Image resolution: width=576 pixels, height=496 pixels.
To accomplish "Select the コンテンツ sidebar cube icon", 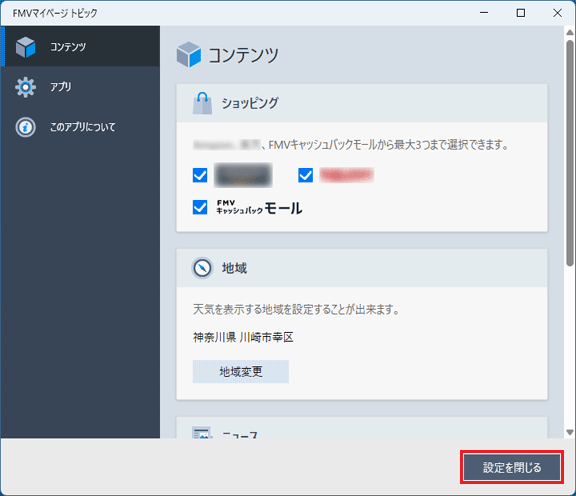I will coord(25,47).
